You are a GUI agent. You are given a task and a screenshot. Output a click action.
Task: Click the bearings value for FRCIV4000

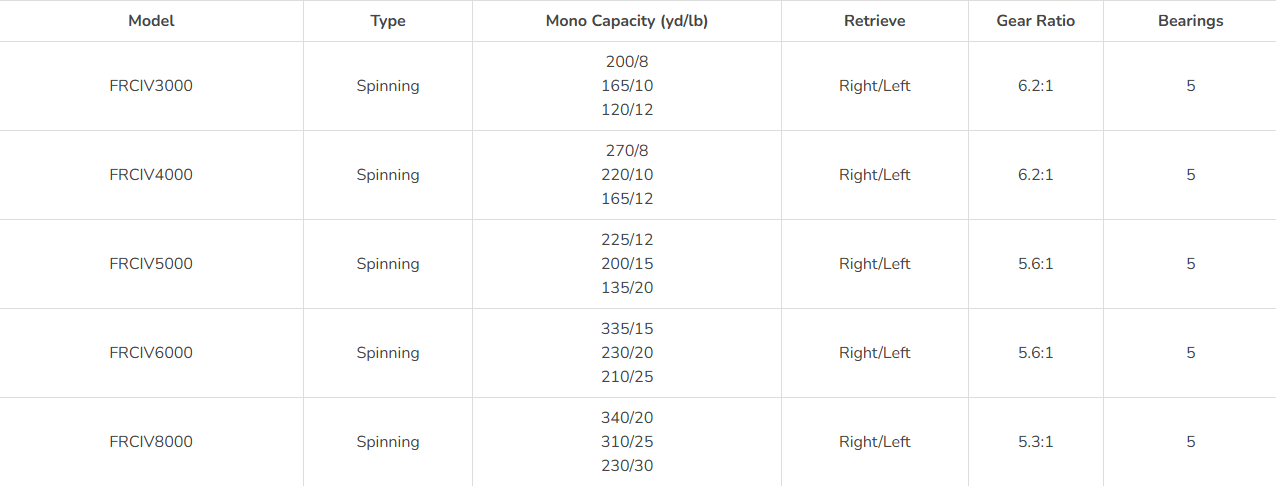(x=1190, y=175)
